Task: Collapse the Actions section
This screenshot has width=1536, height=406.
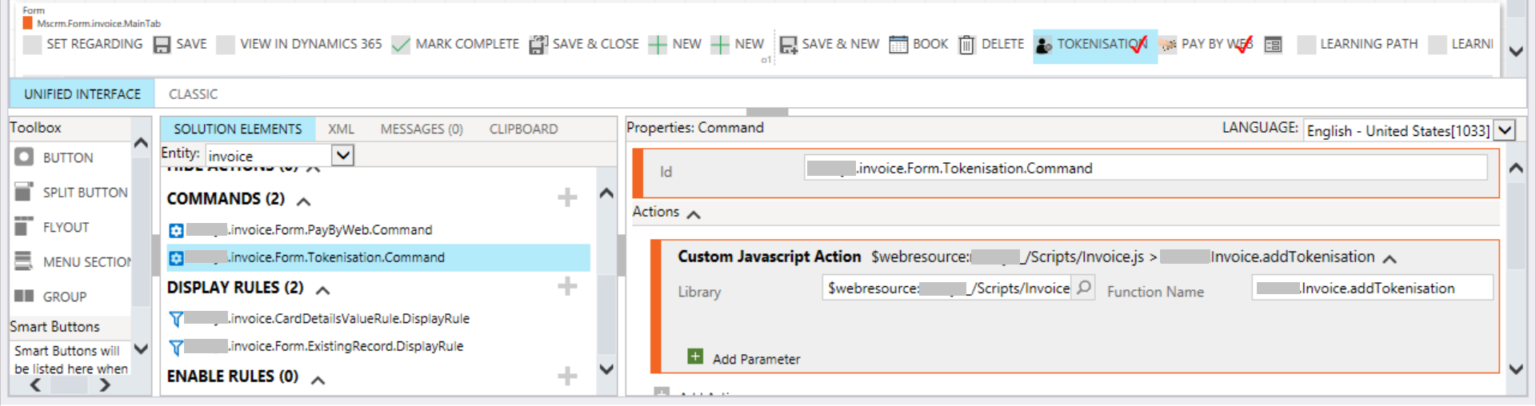Action: tap(694, 213)
